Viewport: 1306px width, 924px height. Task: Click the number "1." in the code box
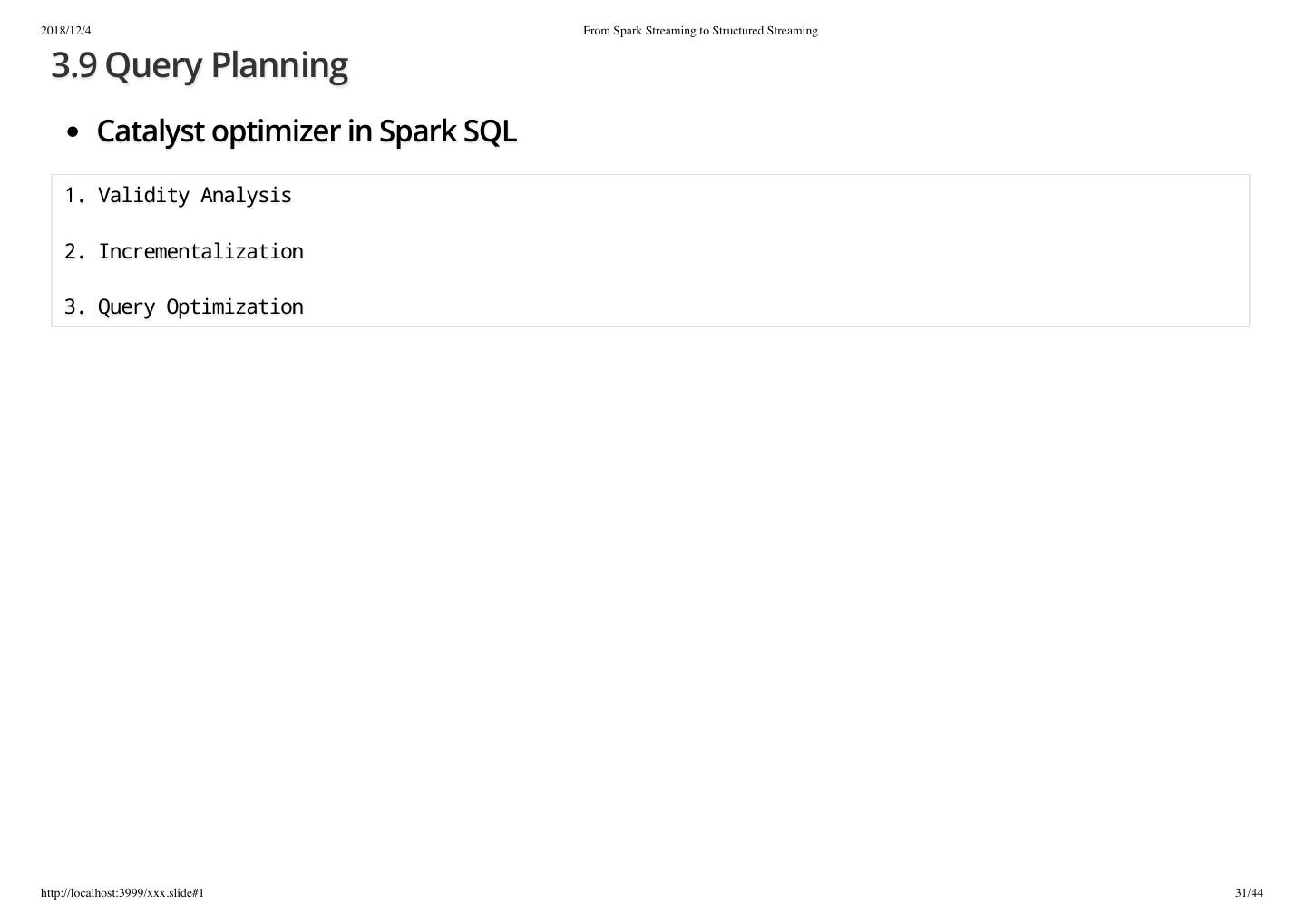(x=74, y=195)
